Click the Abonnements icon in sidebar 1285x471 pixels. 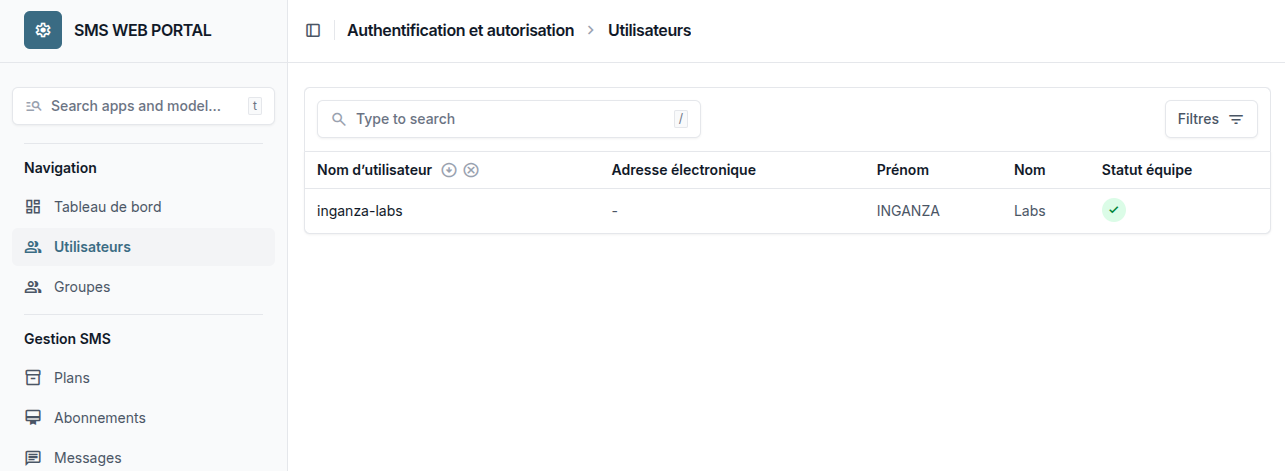click(x=33, y=418)
